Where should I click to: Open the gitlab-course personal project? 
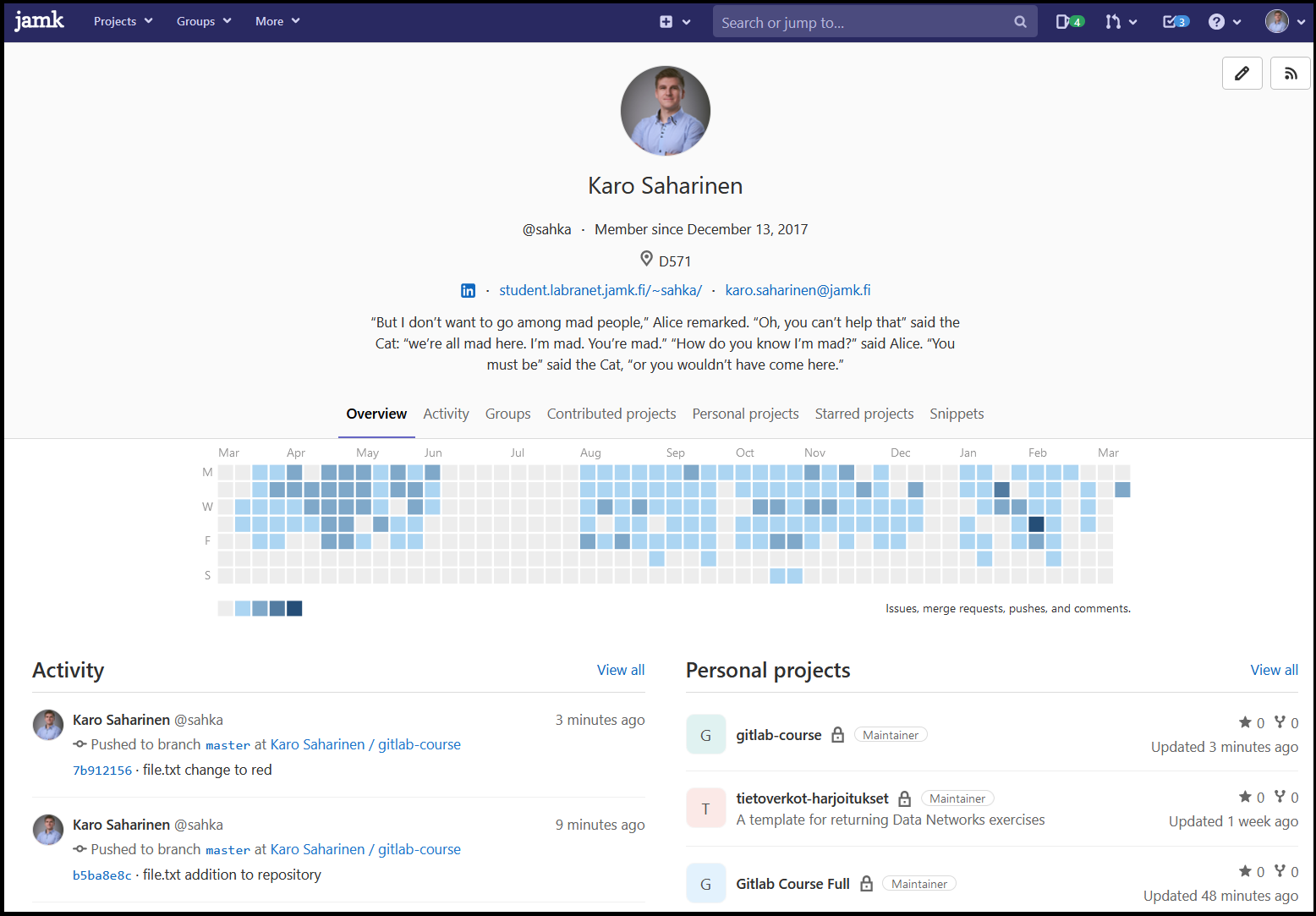[778, 735]
